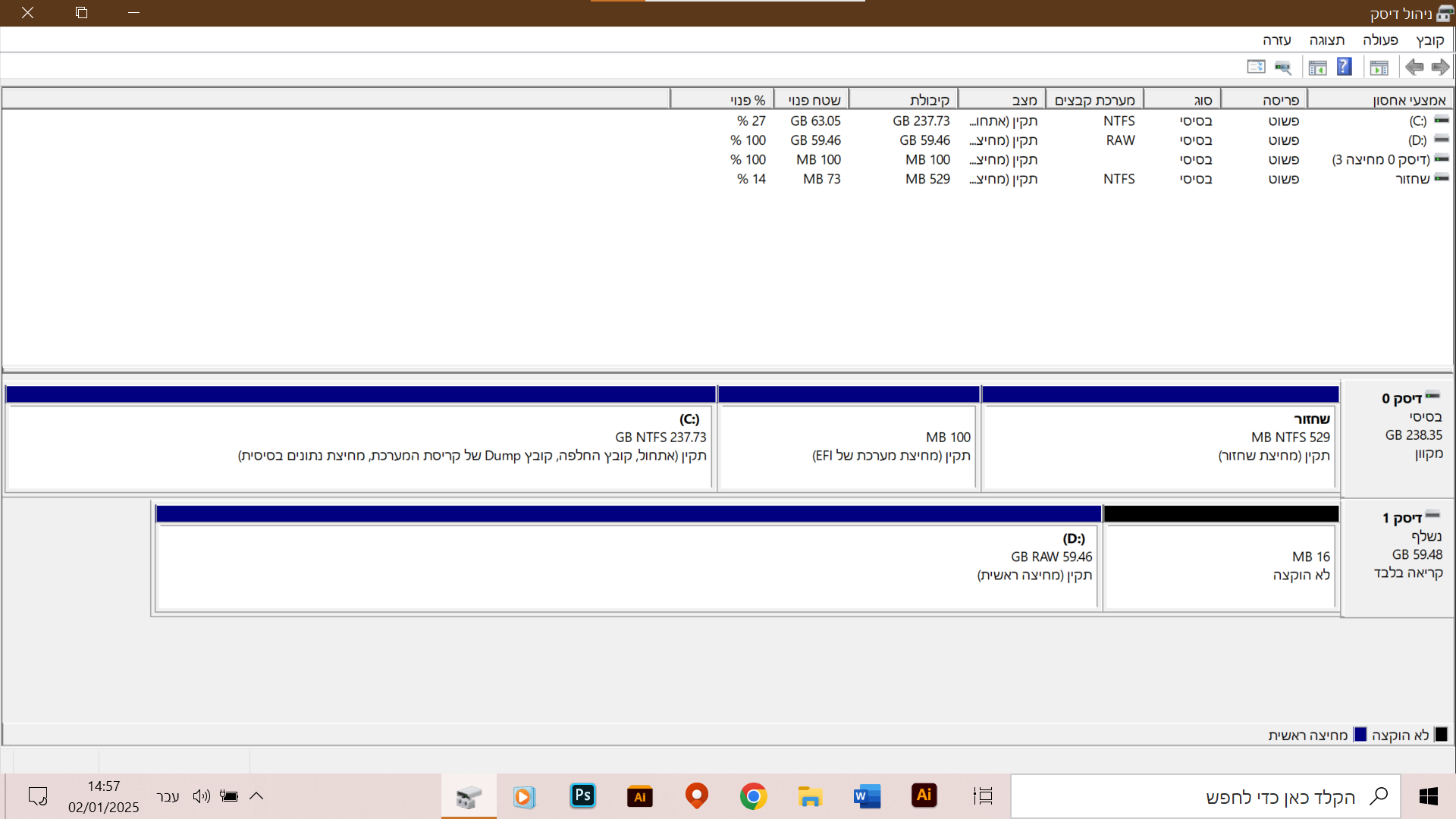
Task: Sort by מצב column header
Action: 1002,100
